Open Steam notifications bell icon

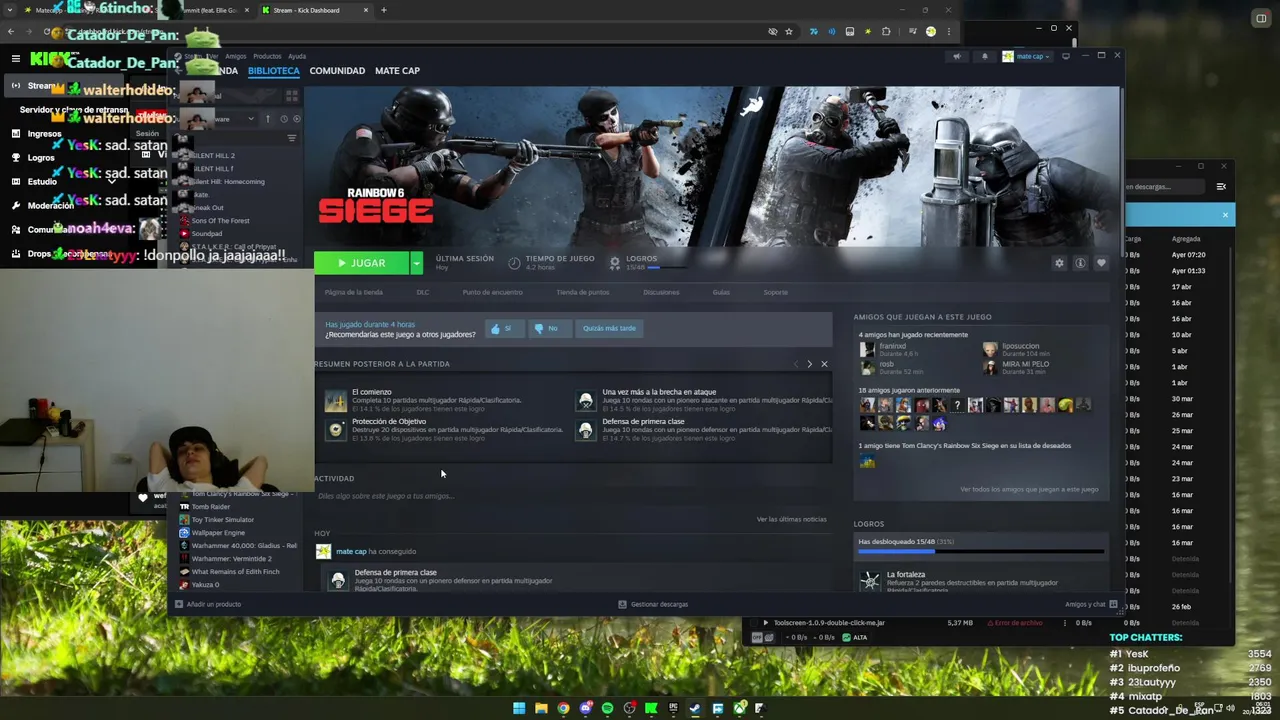[x=984, y=56]
